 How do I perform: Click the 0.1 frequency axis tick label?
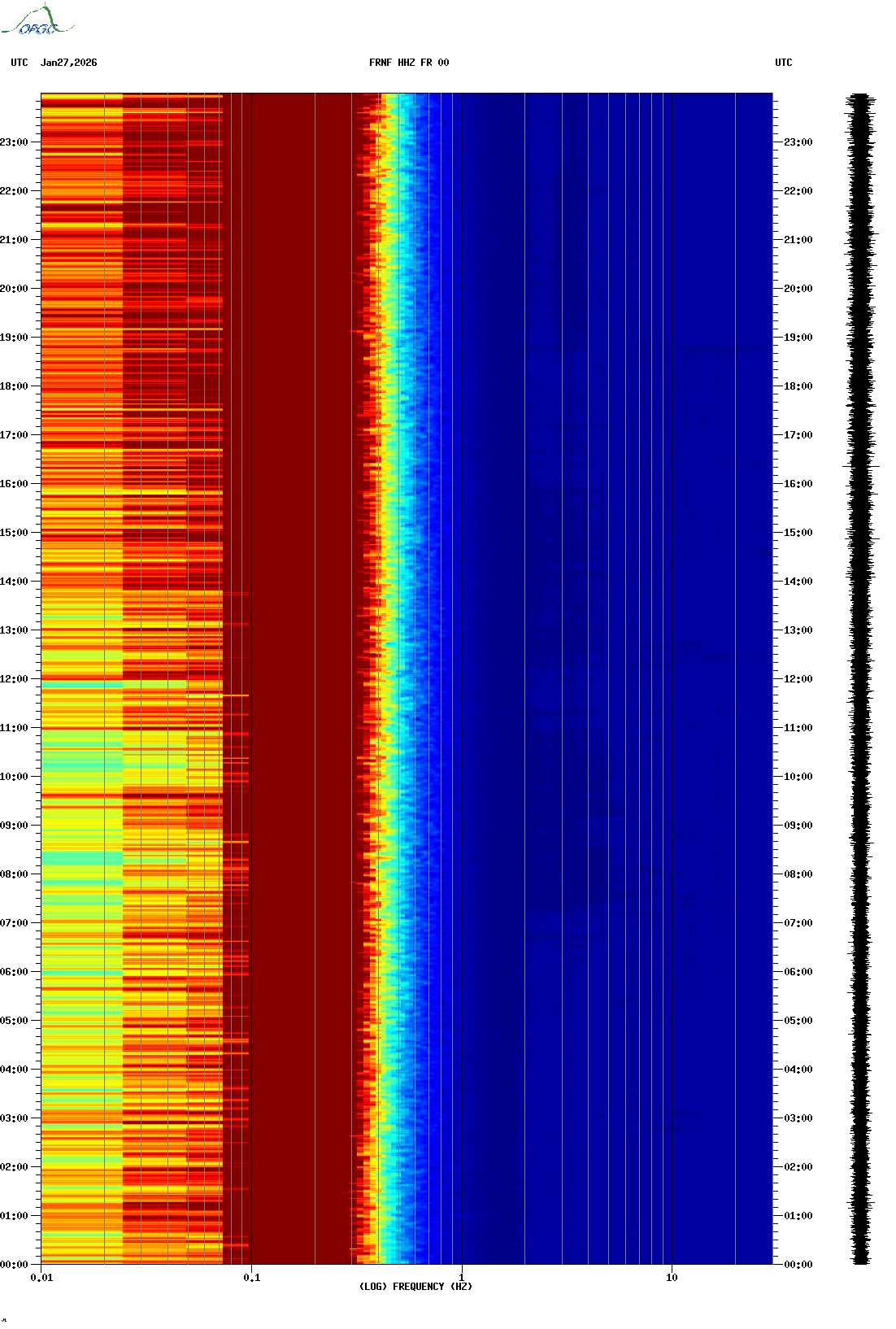pyautogui.click(x=251, y=1277)
